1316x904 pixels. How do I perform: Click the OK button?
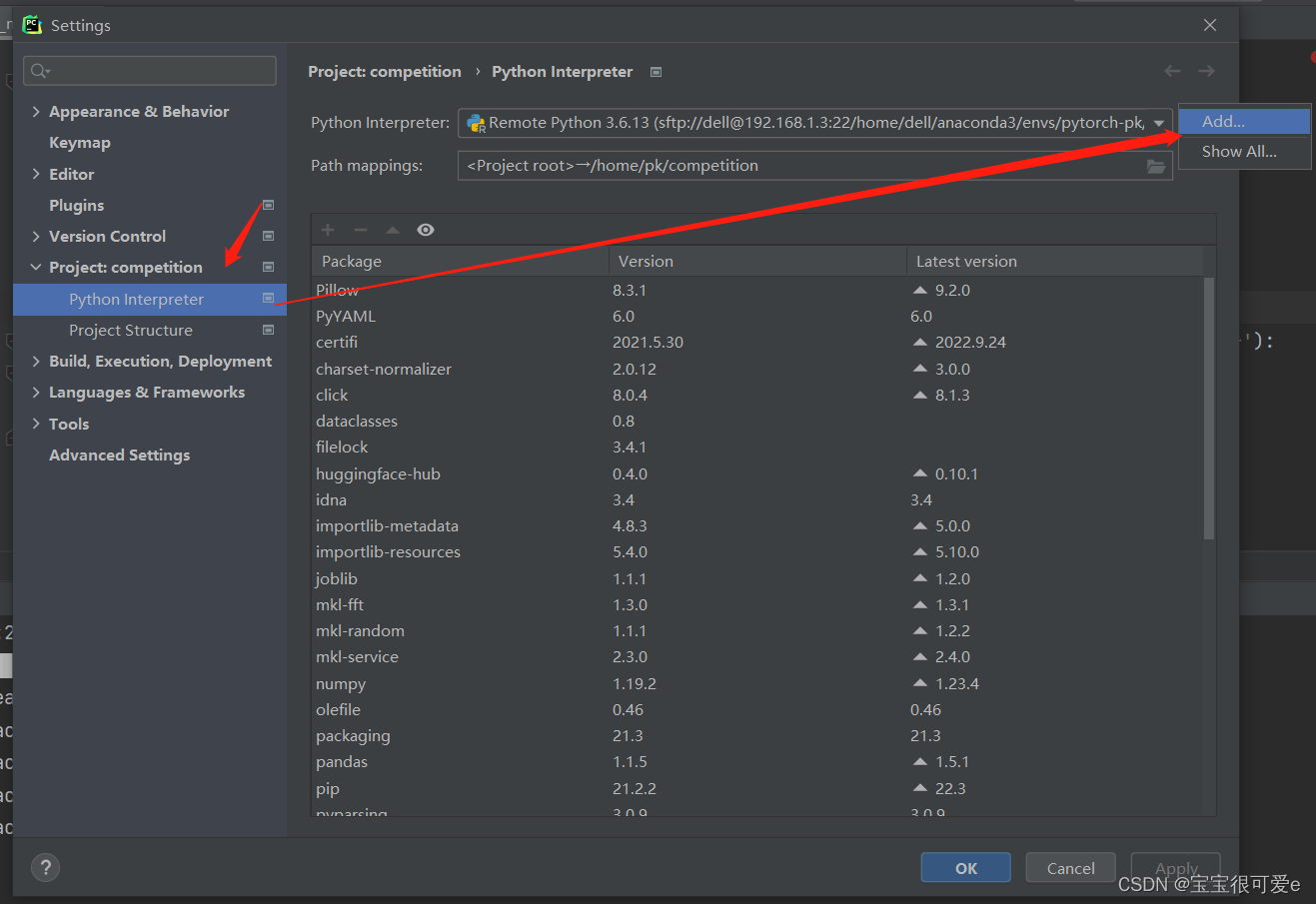click(965, 868)
